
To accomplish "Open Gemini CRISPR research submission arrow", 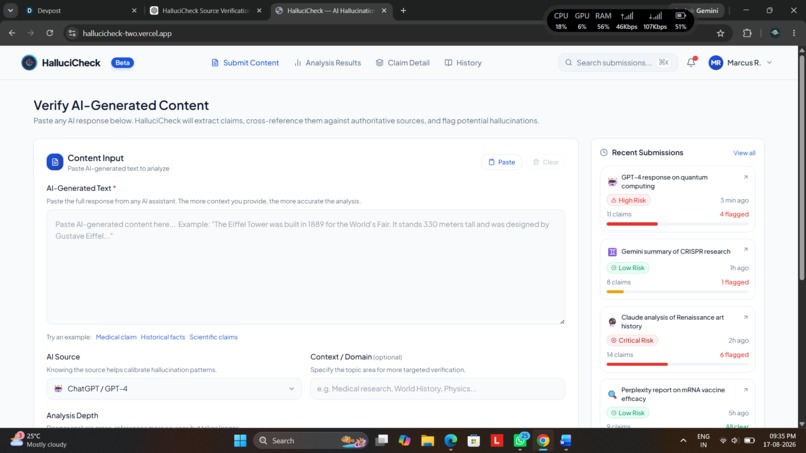I will tap(745, 250).
